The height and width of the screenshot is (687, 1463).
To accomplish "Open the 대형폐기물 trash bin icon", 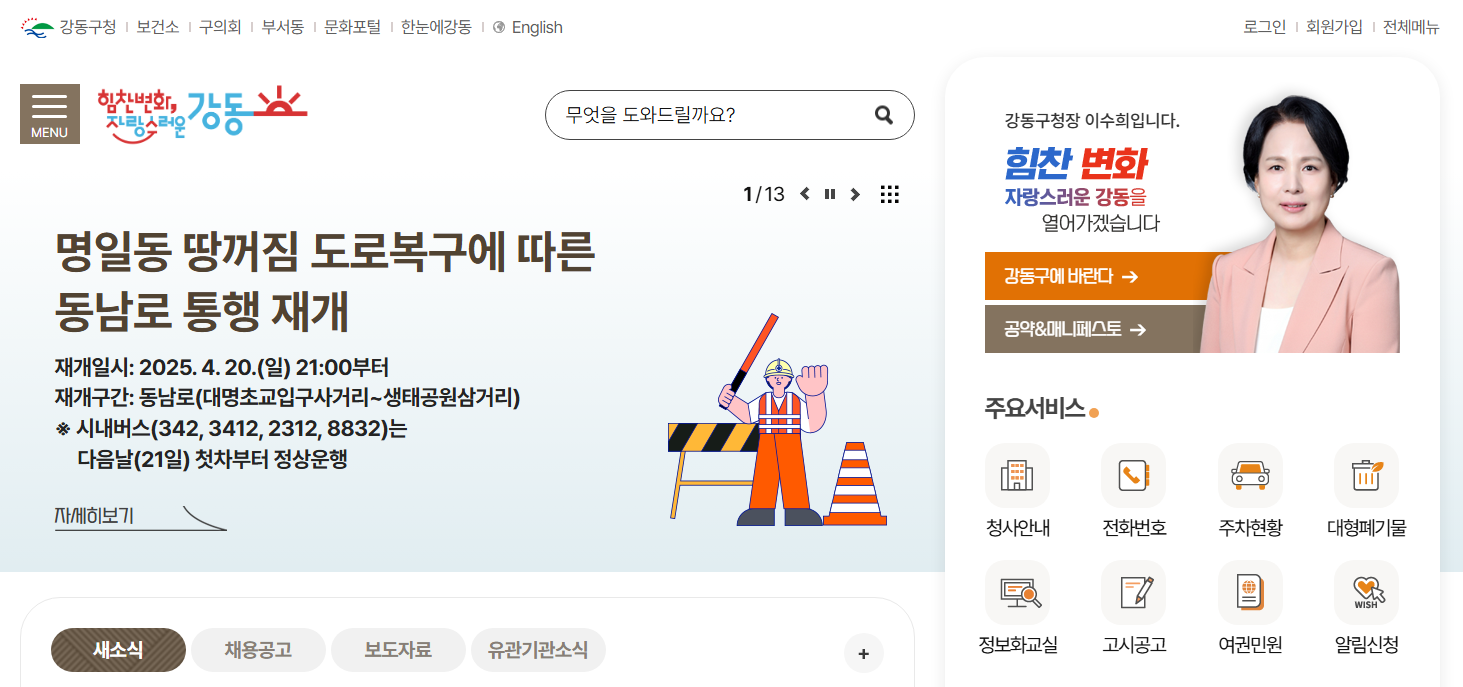I will (1366, 475).
